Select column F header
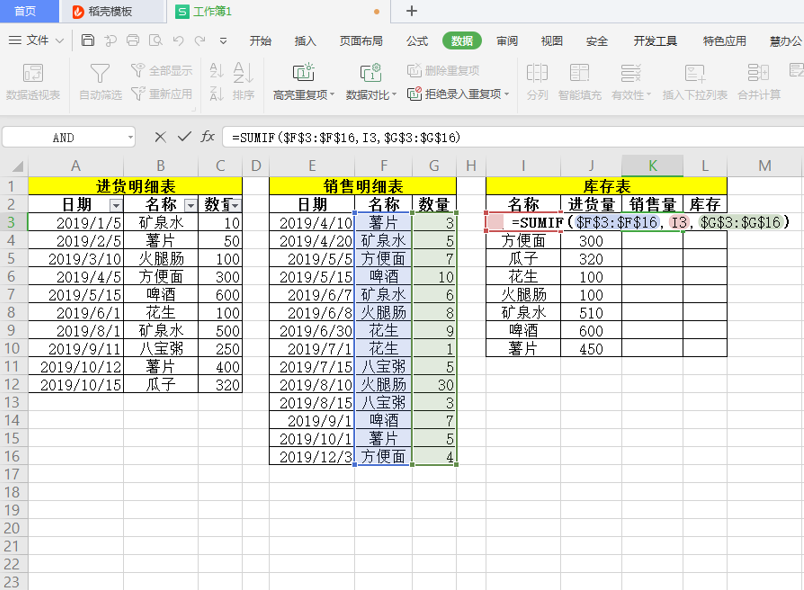Screen dimensions: 804x590 (x=384, y=166)
